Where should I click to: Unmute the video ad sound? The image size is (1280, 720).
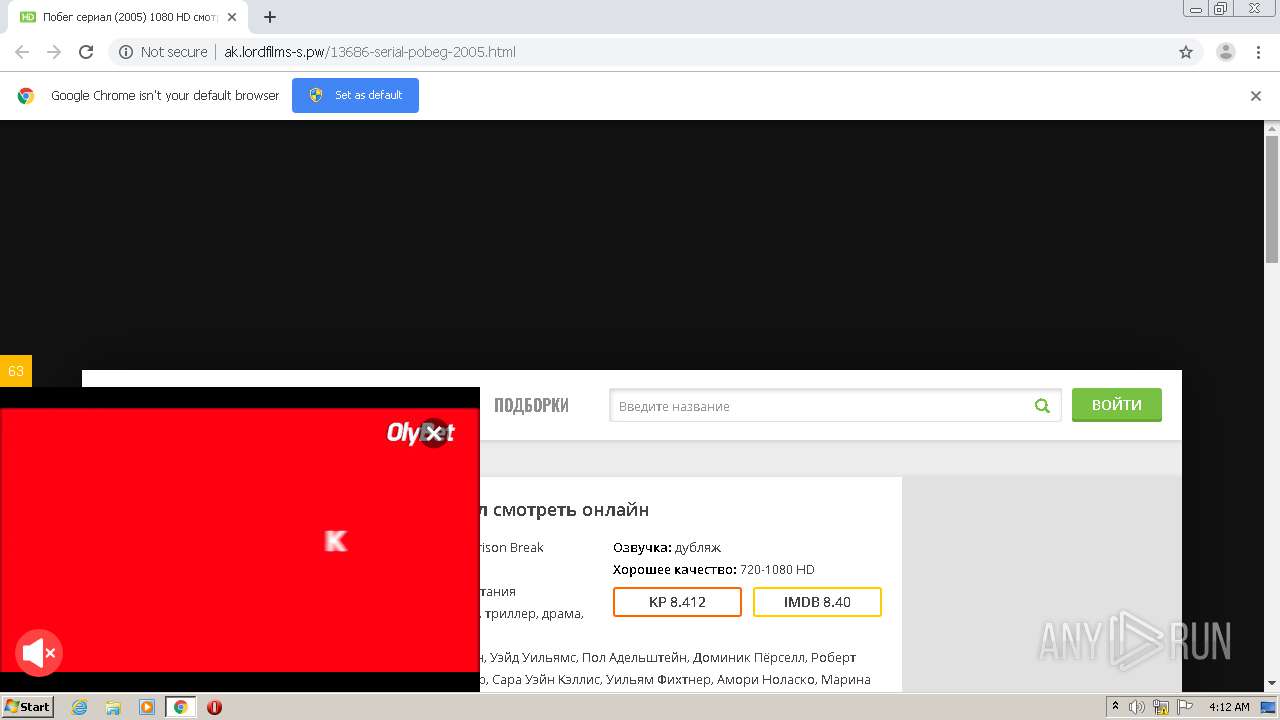pos(39,654)
